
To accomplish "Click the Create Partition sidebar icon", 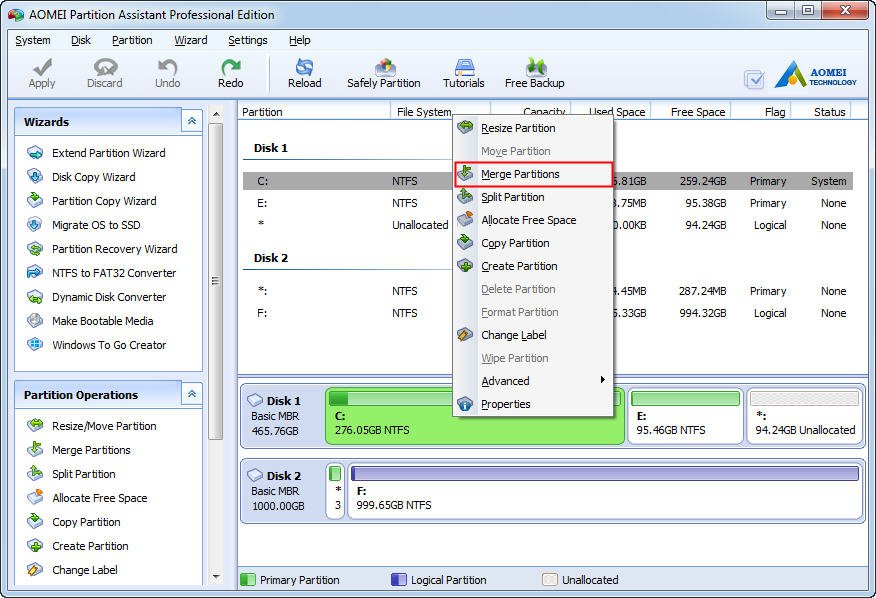I will click(35, 546).
